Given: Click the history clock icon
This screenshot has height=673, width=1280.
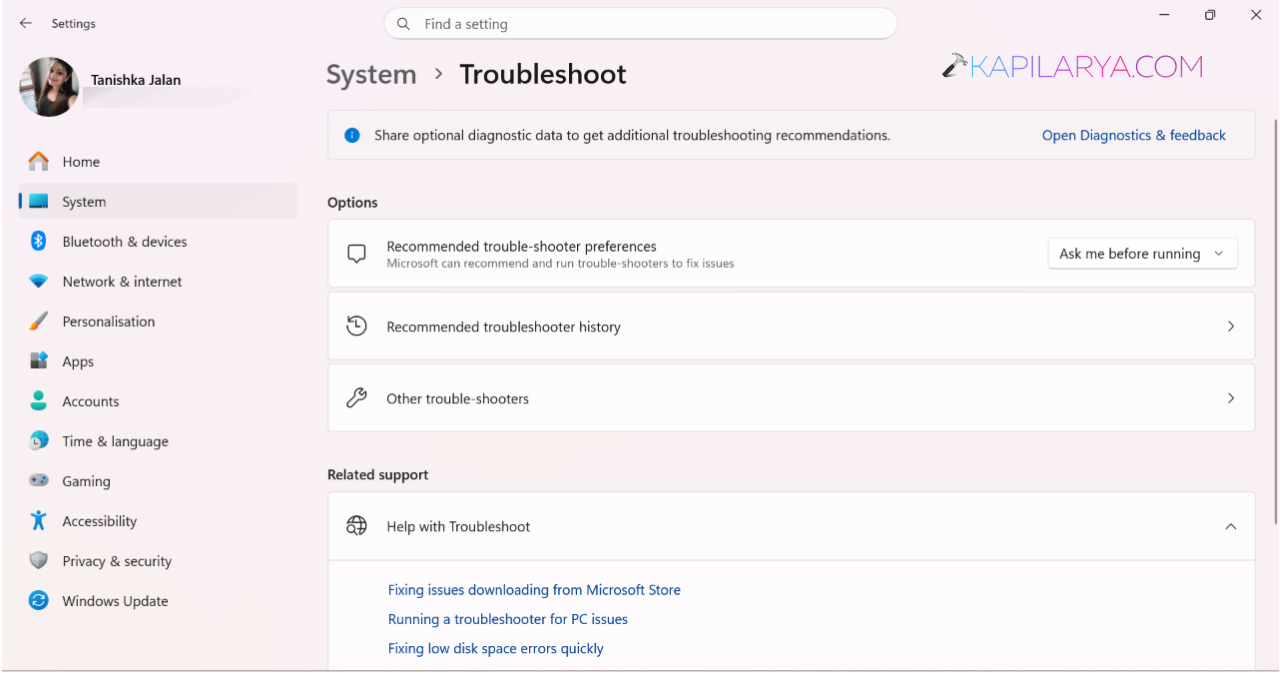Looking at the screenshot, I should tap(356, 326).
